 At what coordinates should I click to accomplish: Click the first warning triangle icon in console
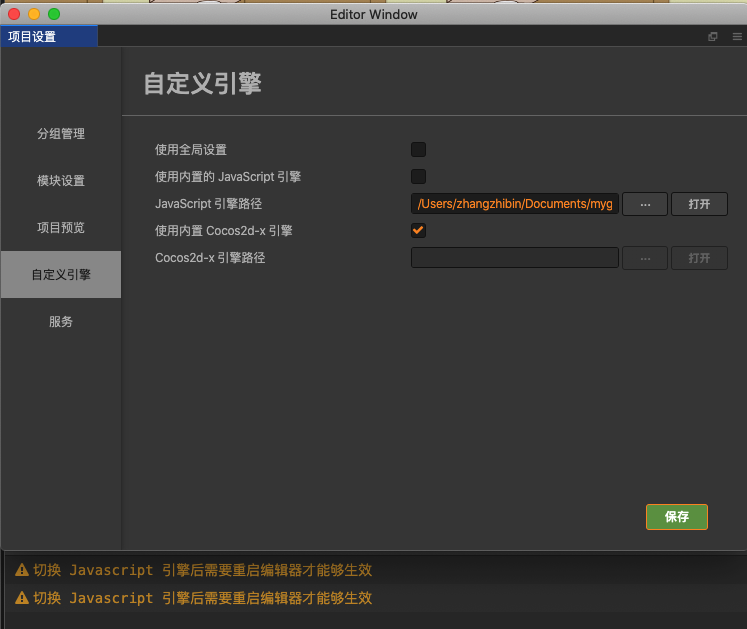[22, 570]
